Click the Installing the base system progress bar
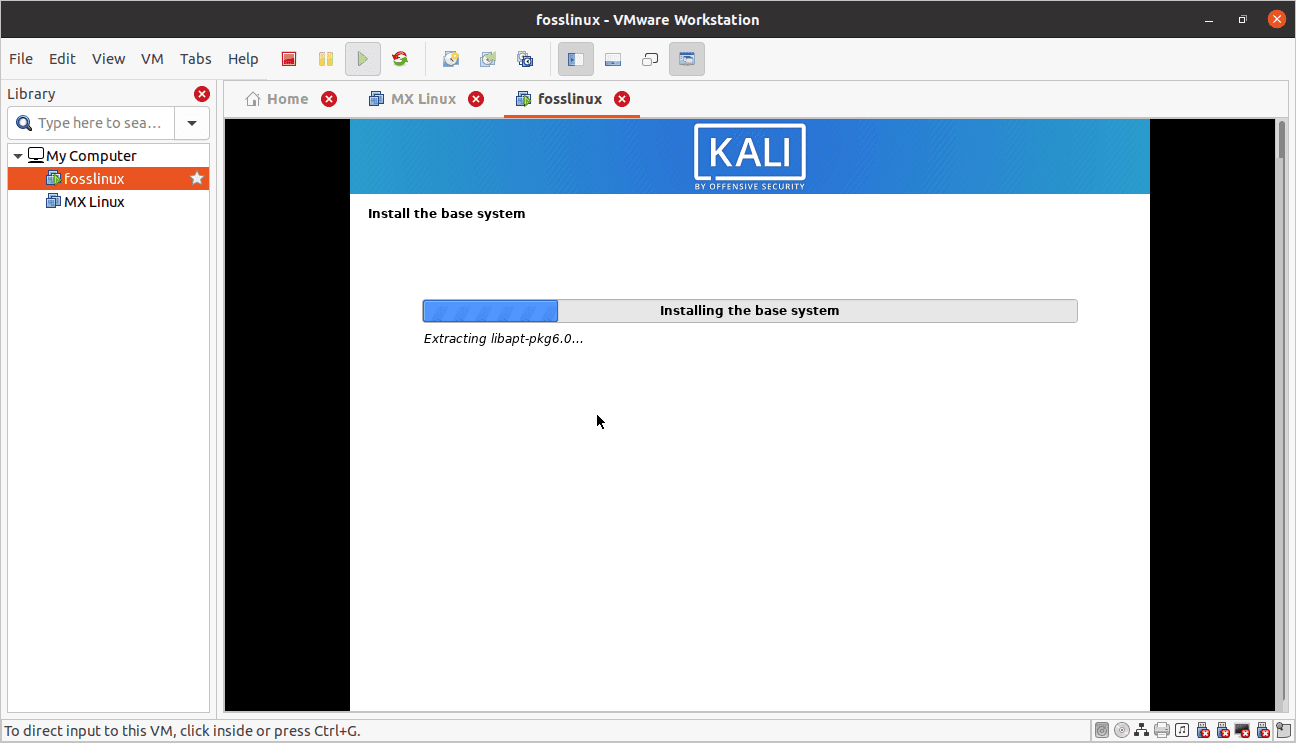This screenshot has width=1296, height=743. 750,311
